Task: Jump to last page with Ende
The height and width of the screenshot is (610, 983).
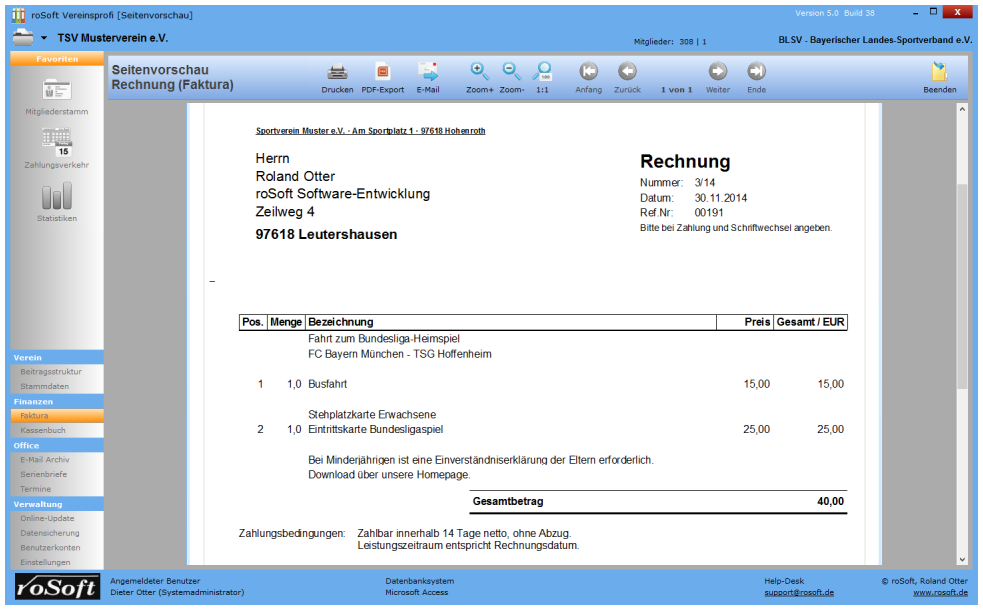Action: click(756, 72)
